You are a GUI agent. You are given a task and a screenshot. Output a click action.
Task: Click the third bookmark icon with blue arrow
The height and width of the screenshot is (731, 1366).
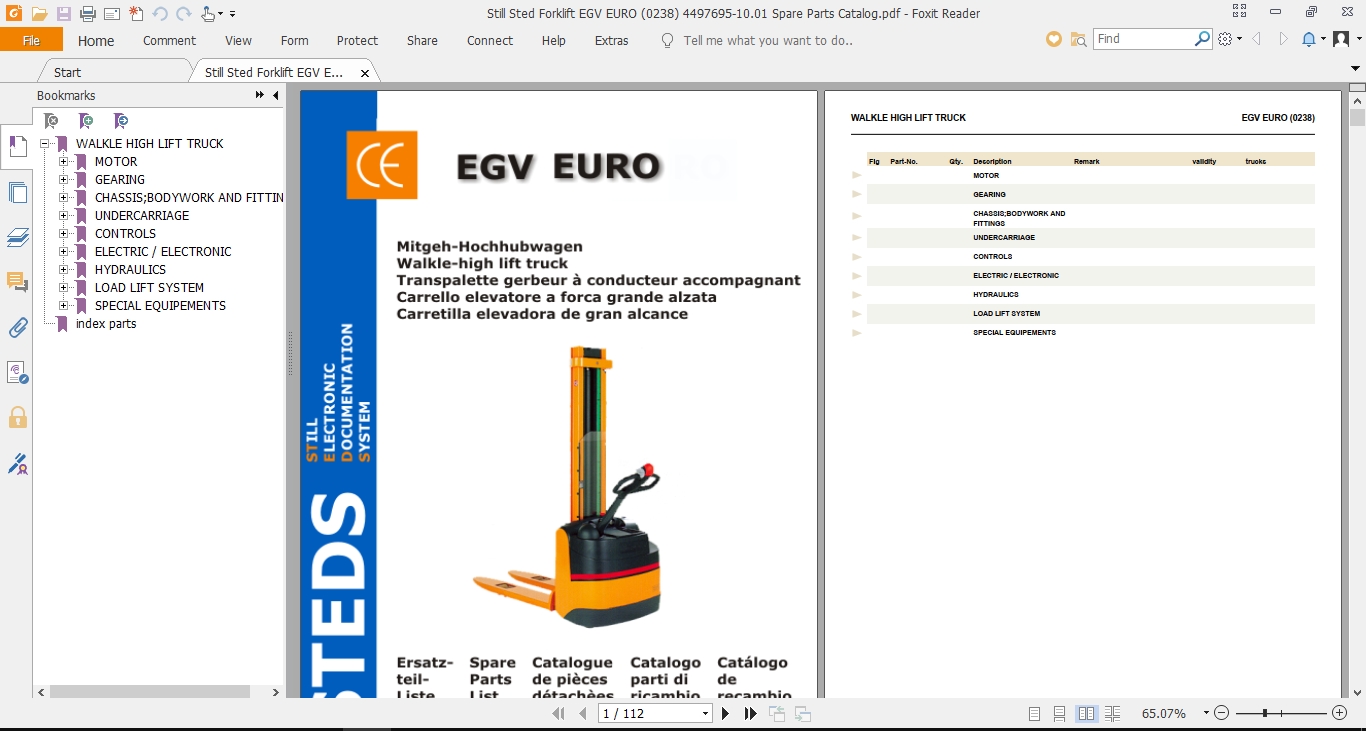coord(121,121)
